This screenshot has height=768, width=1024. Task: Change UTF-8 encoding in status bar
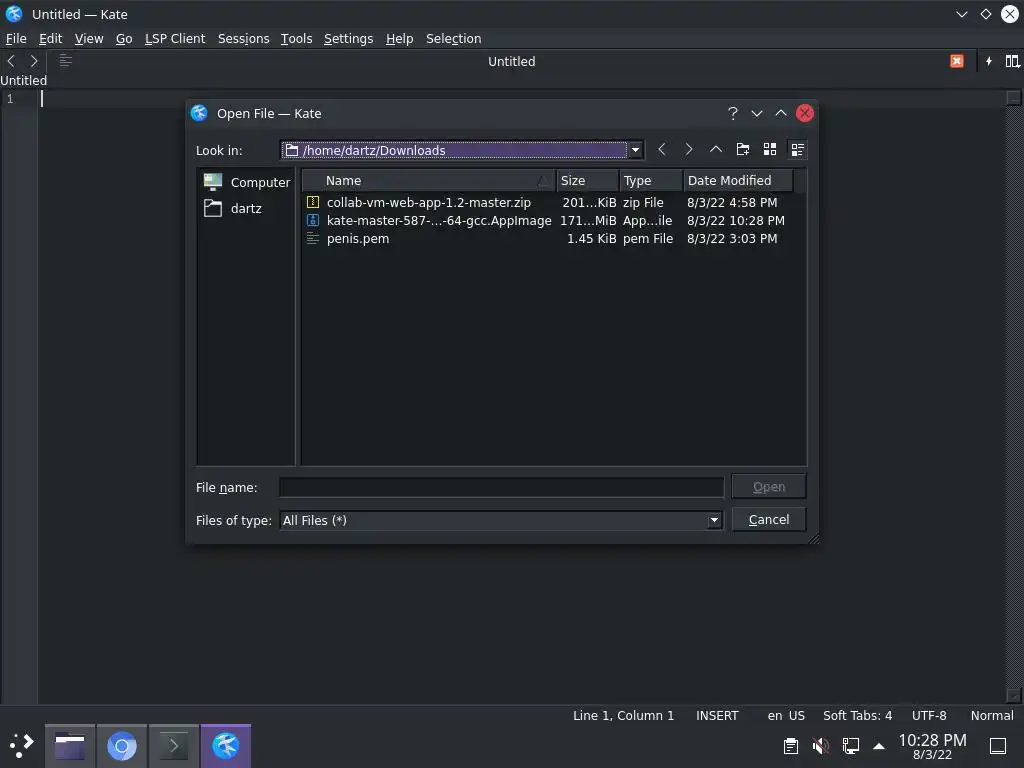tap(929, 715)
